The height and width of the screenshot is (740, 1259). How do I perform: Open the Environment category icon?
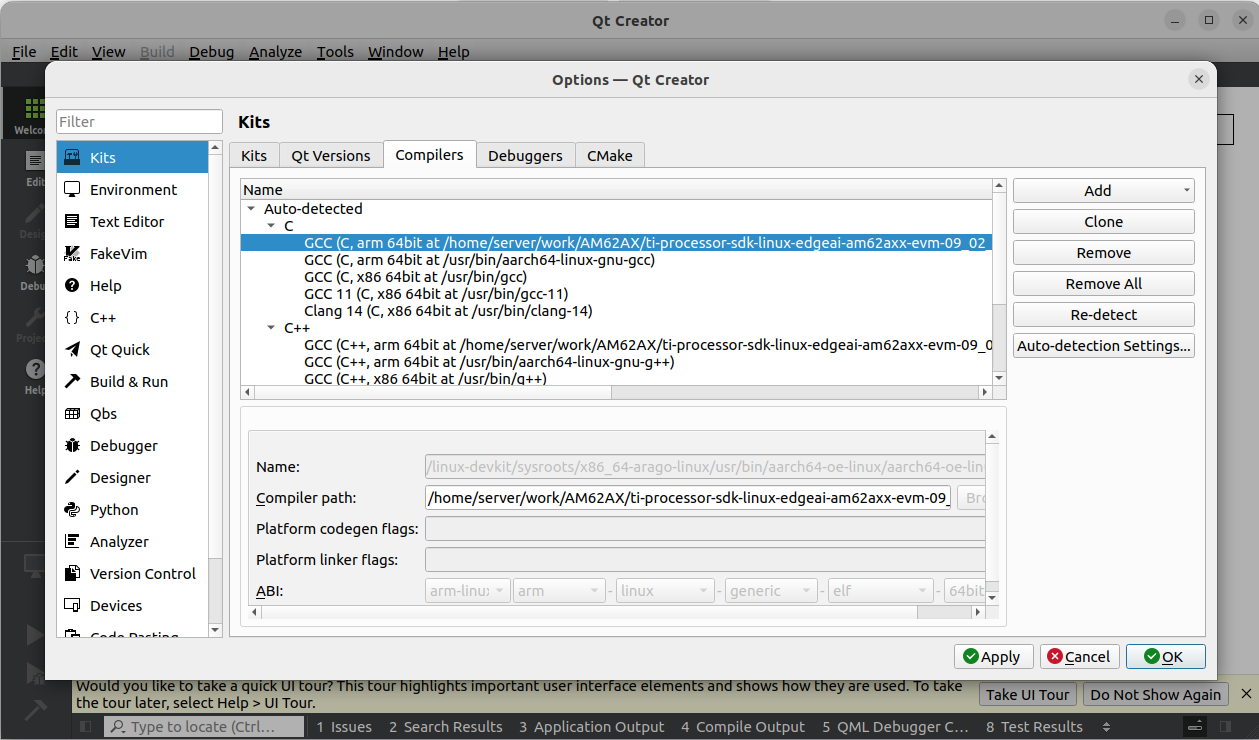click(72, 190)
